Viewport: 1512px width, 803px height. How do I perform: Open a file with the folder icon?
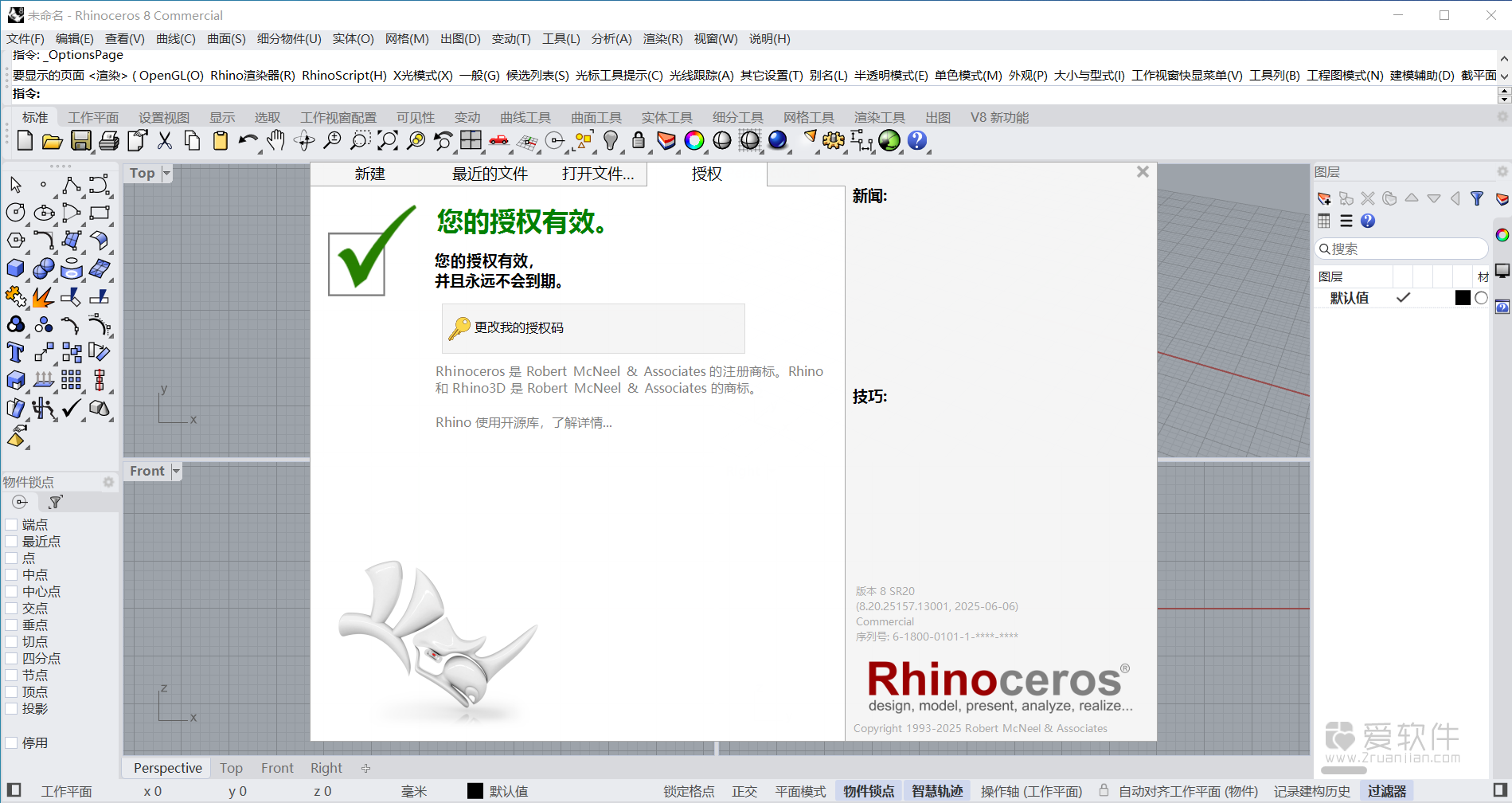click(53, 141)
